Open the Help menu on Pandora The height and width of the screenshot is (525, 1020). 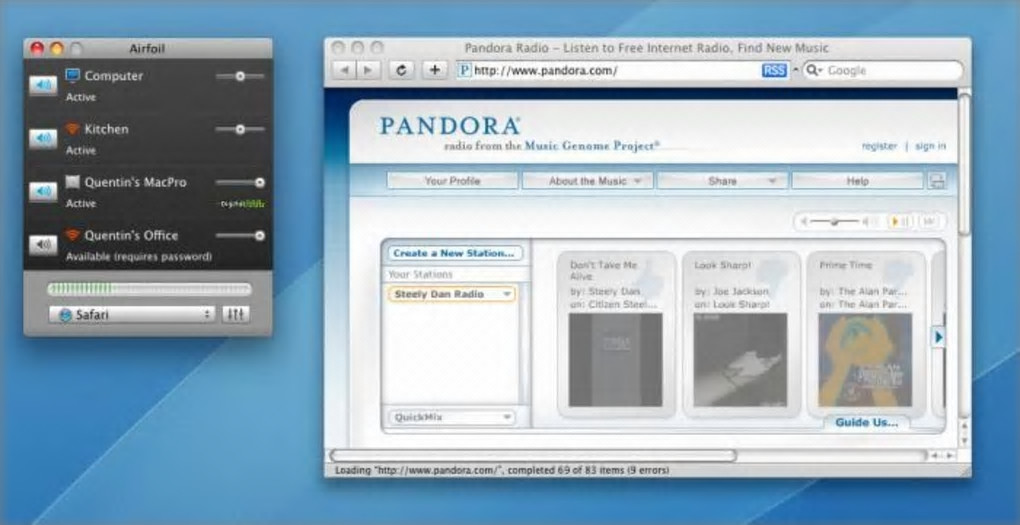coord(857,181)
